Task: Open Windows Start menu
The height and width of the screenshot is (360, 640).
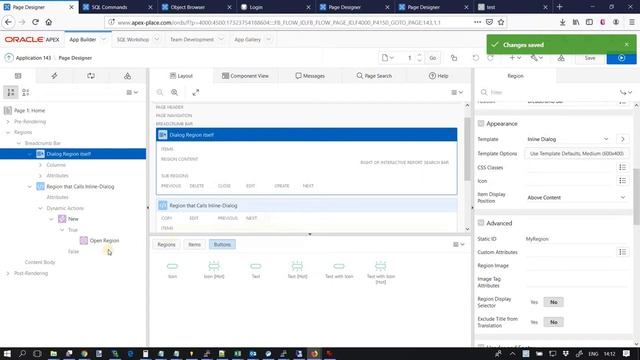Action: click(7, 353)
